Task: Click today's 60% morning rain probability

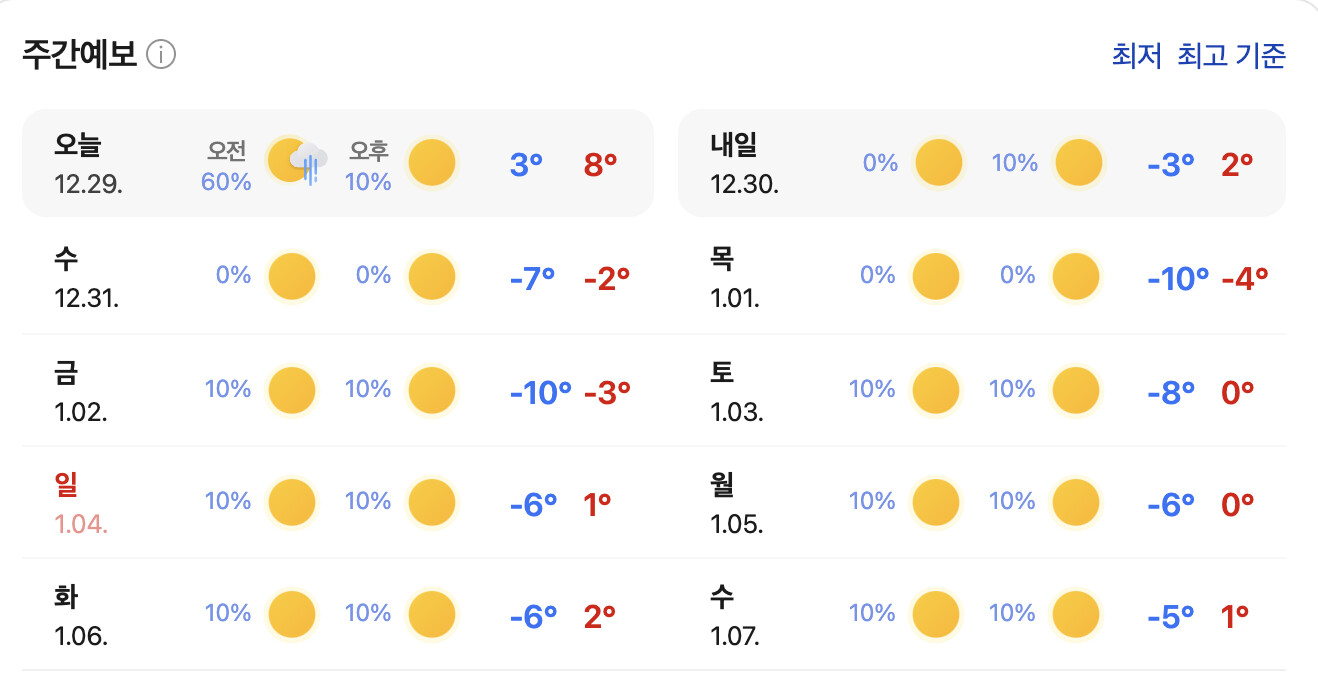Action: pos(226,181)
